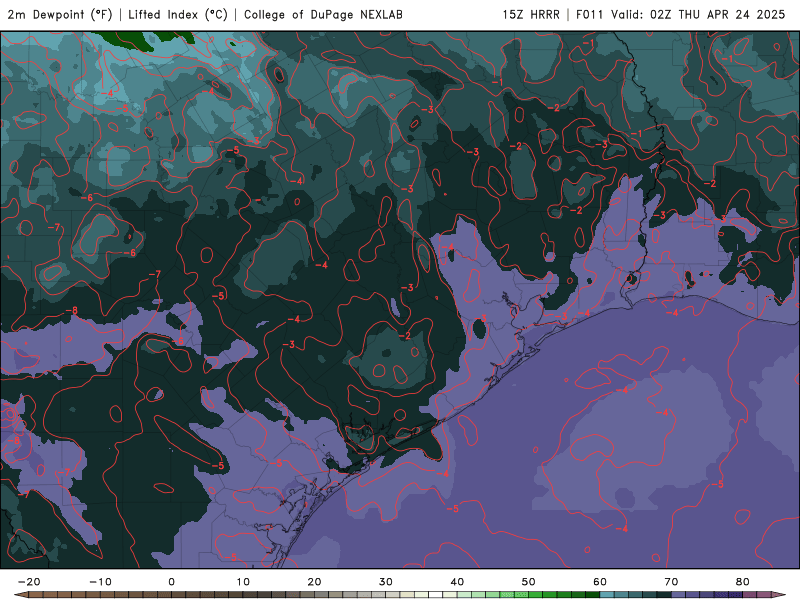
Task: Select the 0 tick label on the colorbar
Action: tap(171, 582)
